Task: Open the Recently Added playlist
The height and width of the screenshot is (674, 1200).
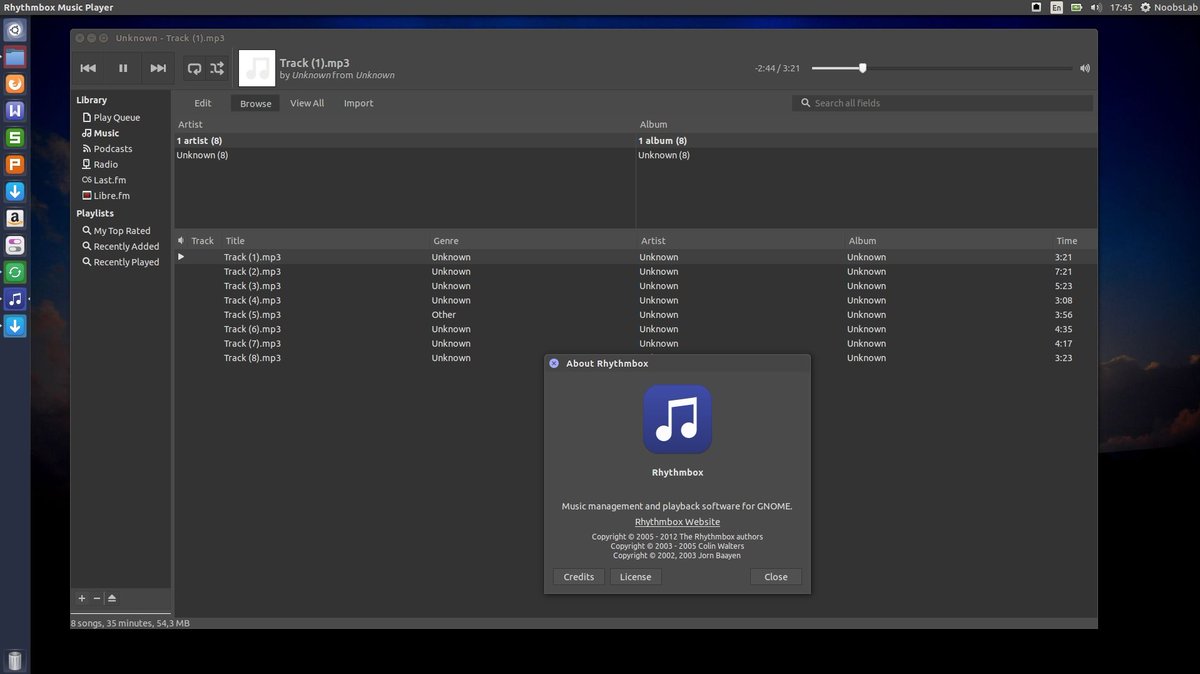Action: (x=122, y=246)
